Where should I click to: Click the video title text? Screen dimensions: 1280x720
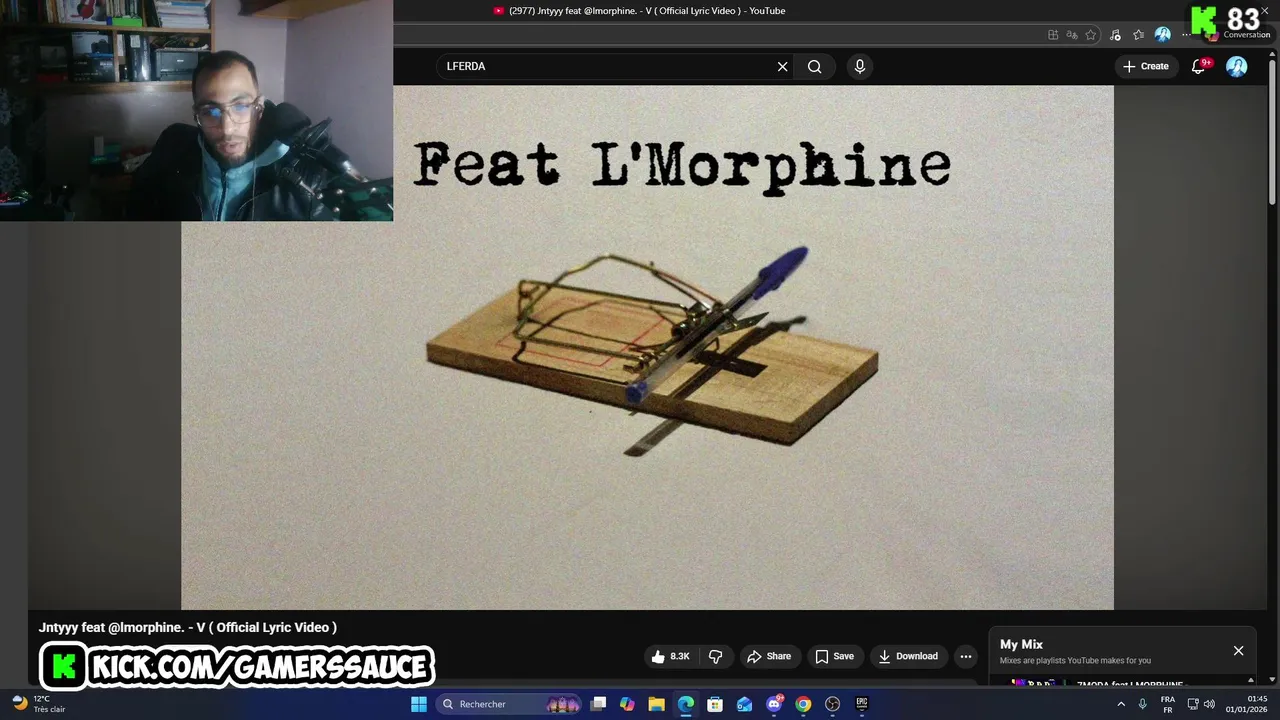tap(188, 627)
